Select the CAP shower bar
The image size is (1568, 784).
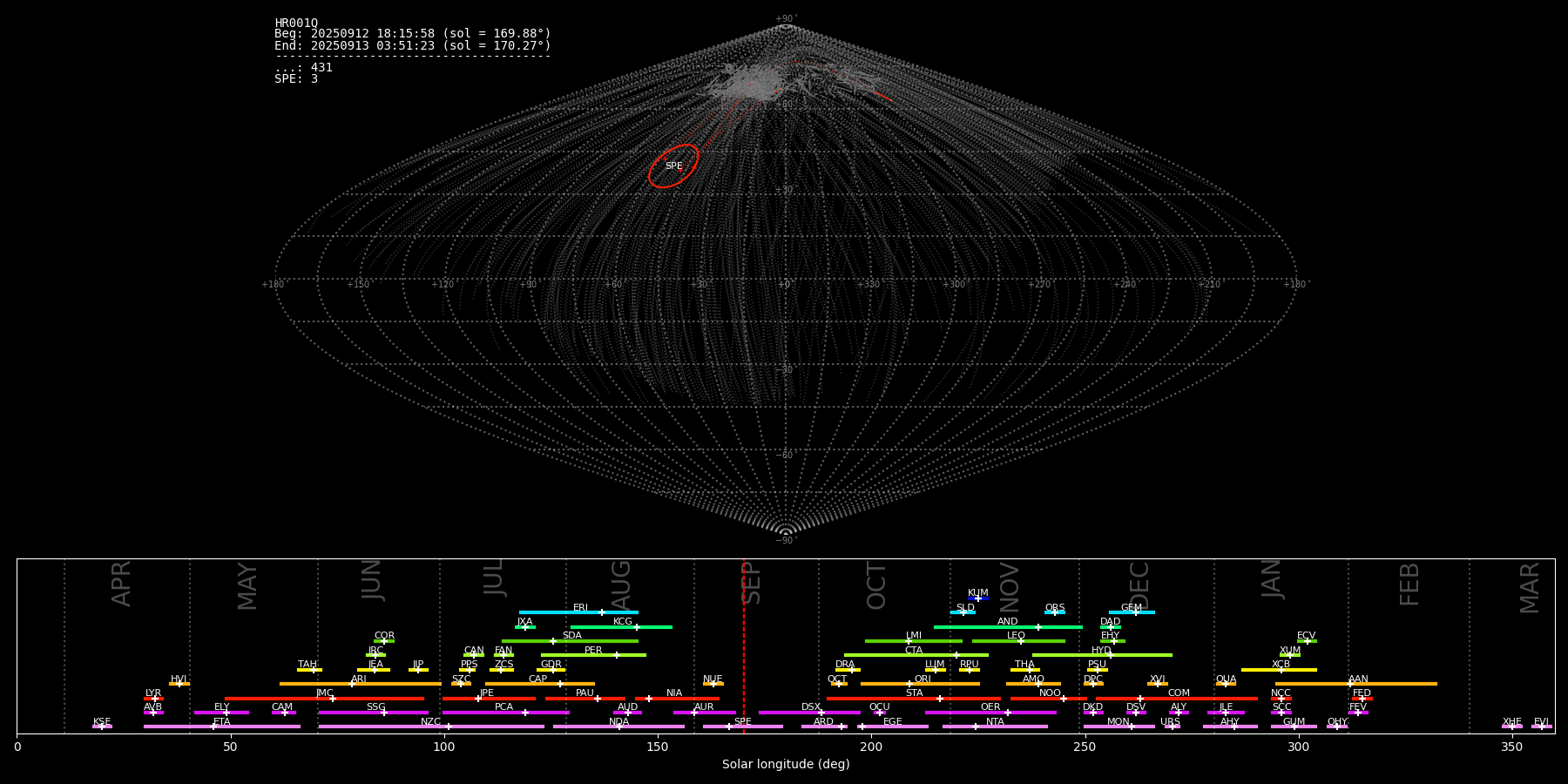(x=540, y=684)
